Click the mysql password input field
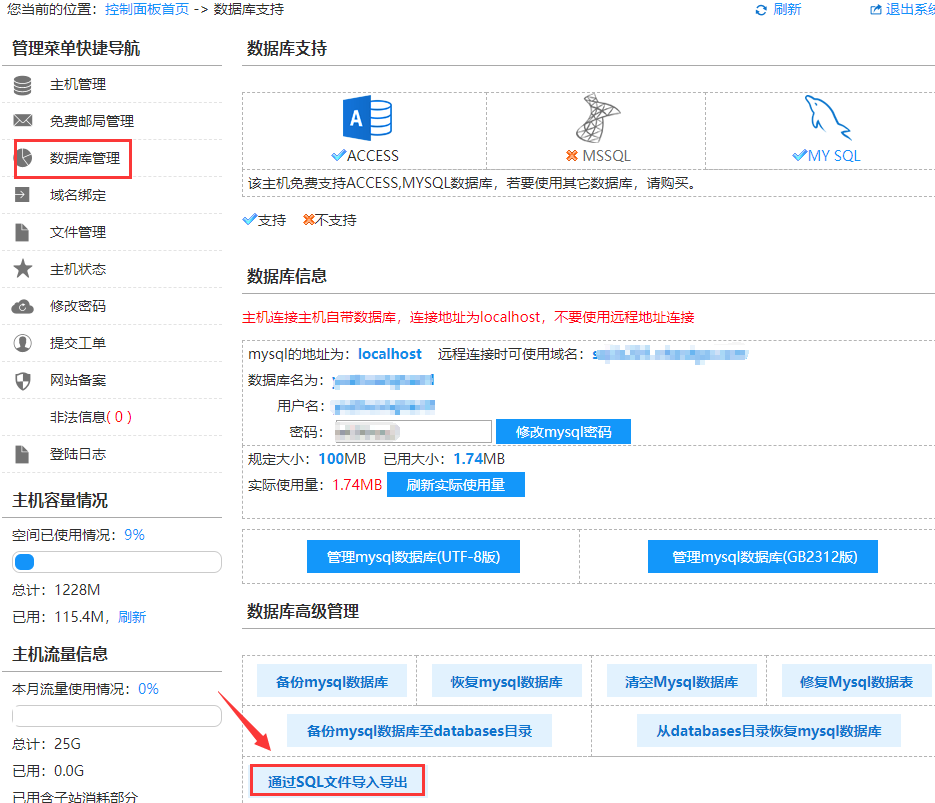Viewport: 935px width, 803px height. point(411,431)
